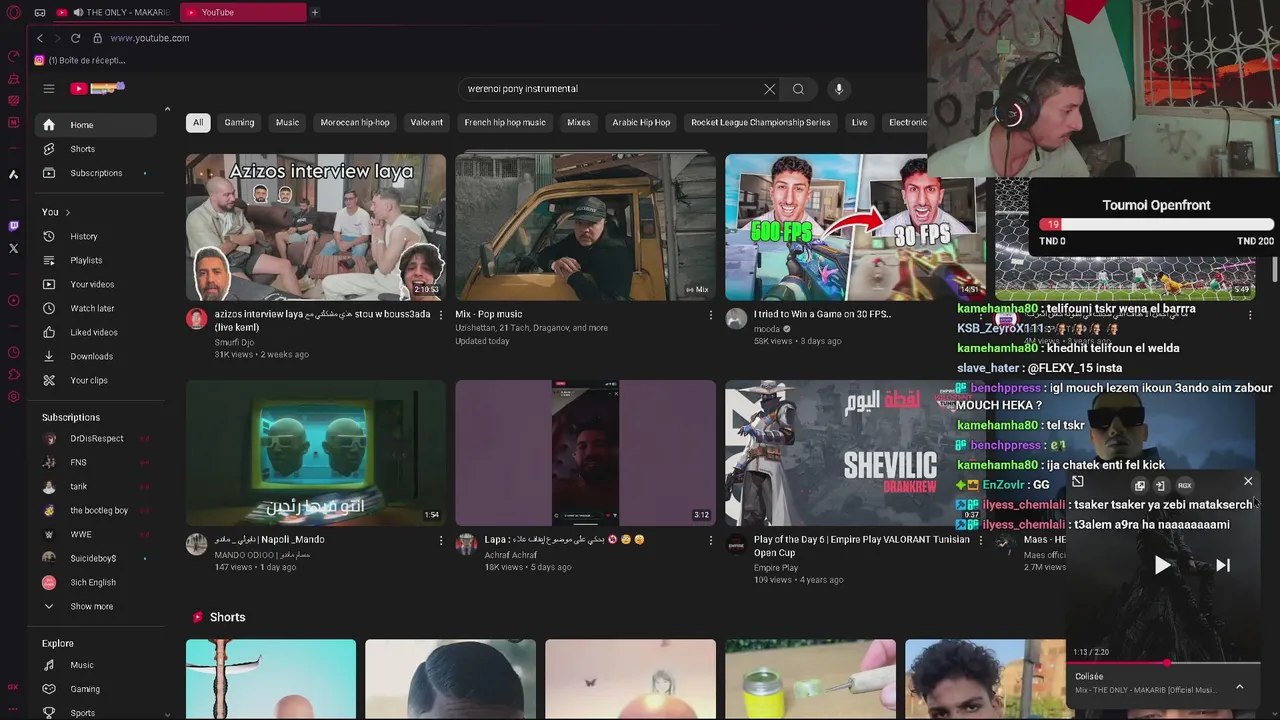Open Twitch from the Opera sidebar
Screen dimensions: 1280x720
(x=13, y=226)
